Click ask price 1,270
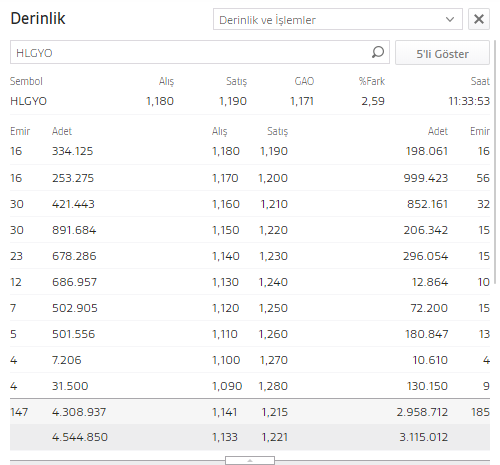Viewport: 500px width, 465px height. (x=274, y=360)
